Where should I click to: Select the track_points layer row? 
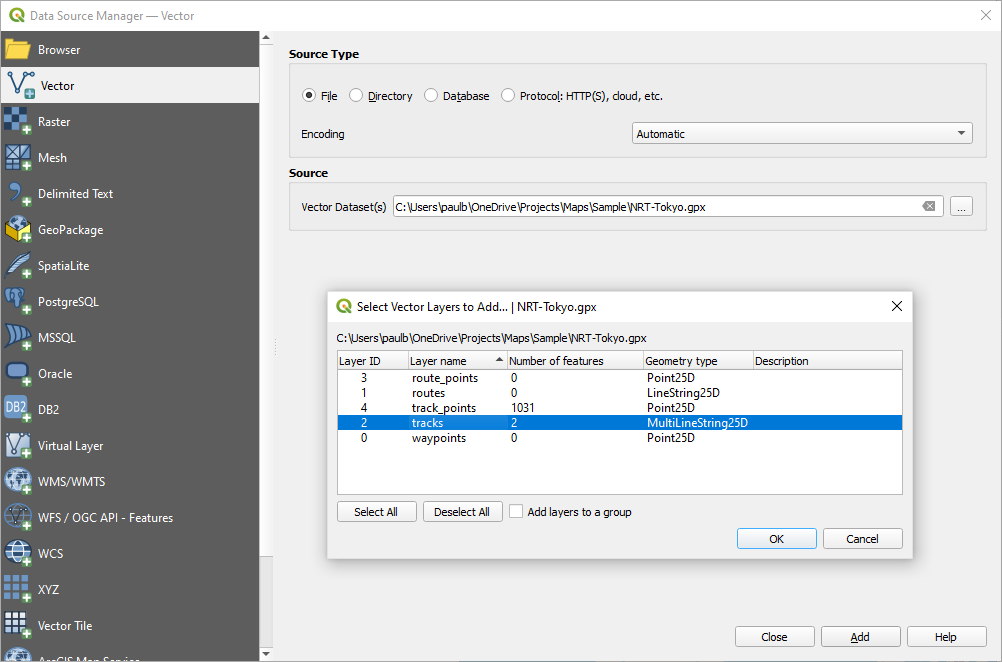(x=445, y=407)
